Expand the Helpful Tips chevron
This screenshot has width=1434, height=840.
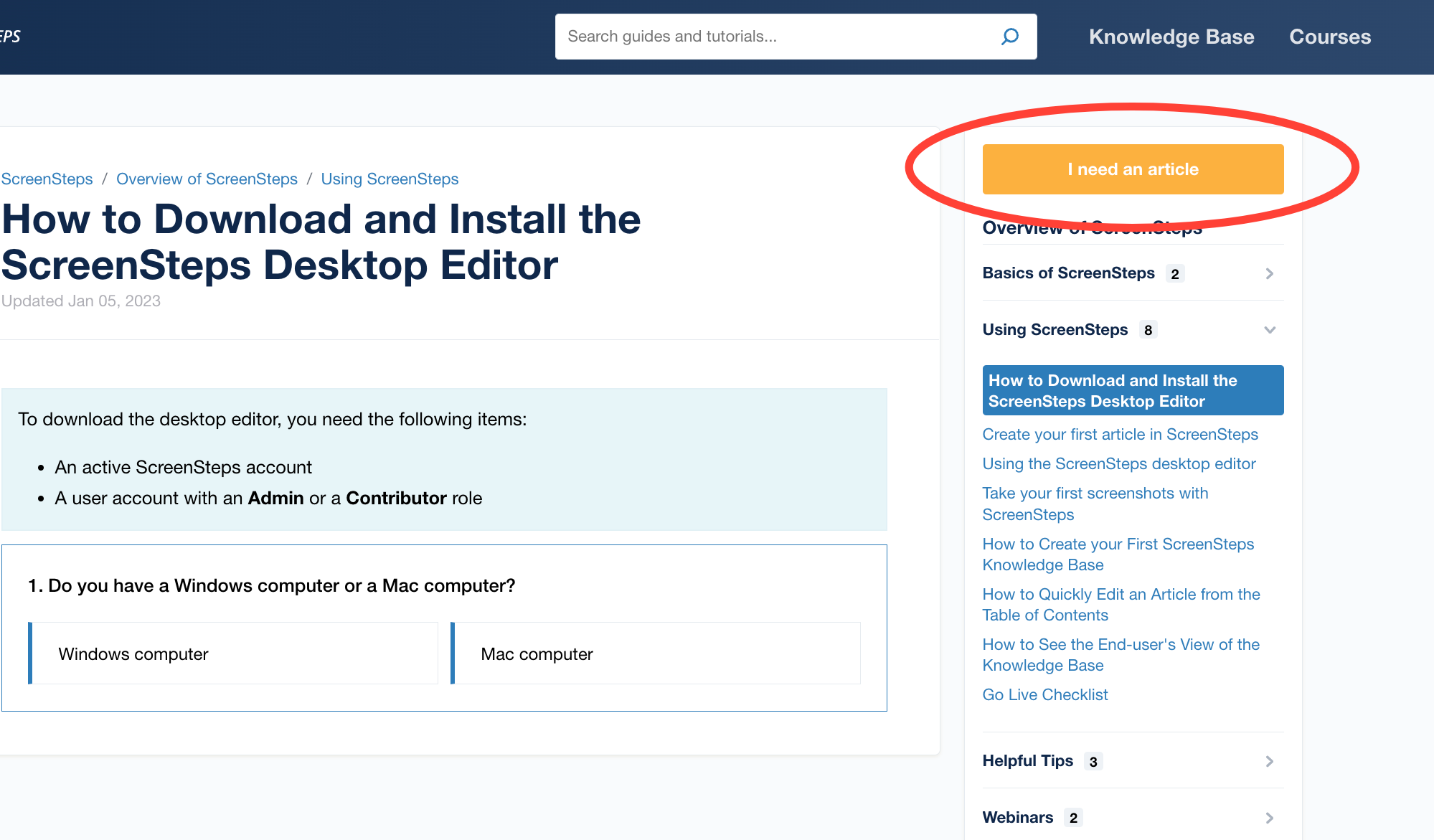pyautogui.click(x=1269, y=761)
